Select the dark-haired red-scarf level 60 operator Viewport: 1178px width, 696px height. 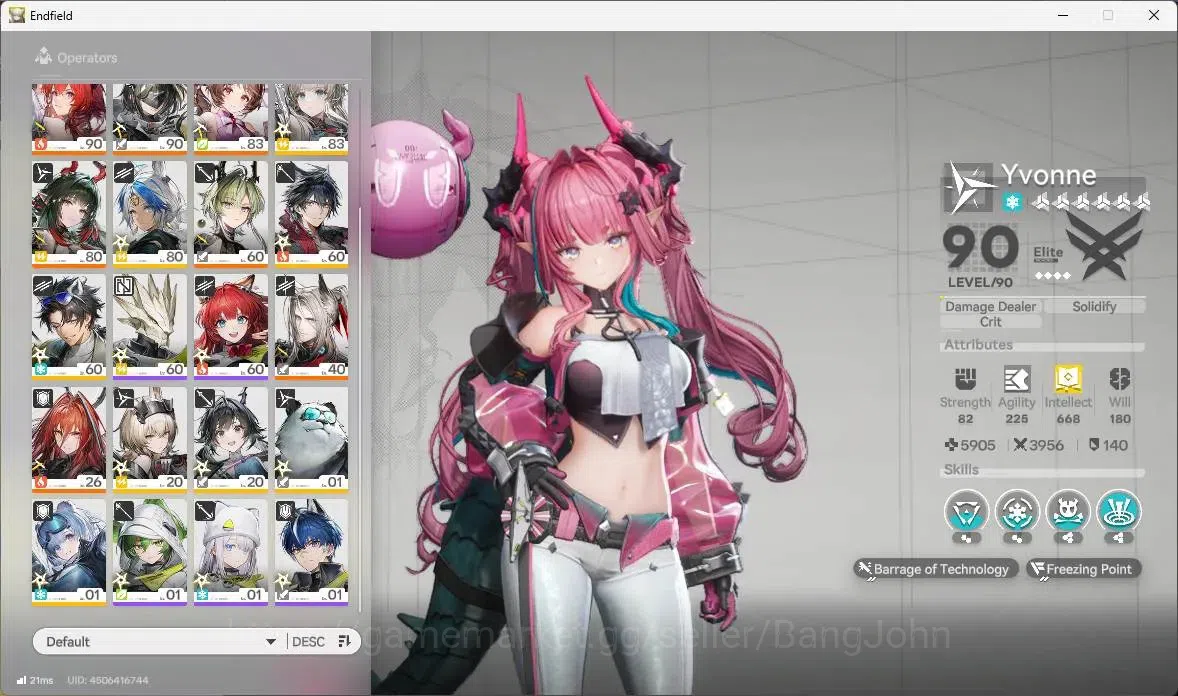click(x=312, y=213)
